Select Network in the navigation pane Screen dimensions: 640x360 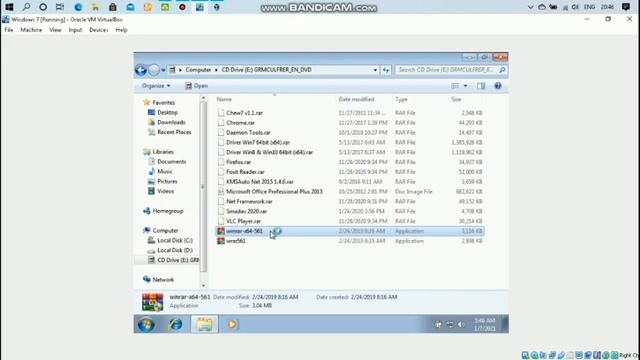[163, 280]
